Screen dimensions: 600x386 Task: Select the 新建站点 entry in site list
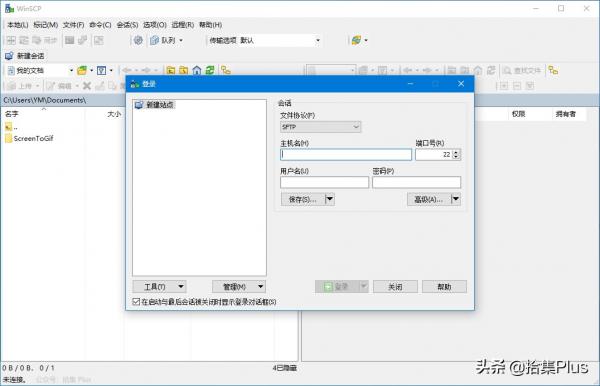pos(155,105)
